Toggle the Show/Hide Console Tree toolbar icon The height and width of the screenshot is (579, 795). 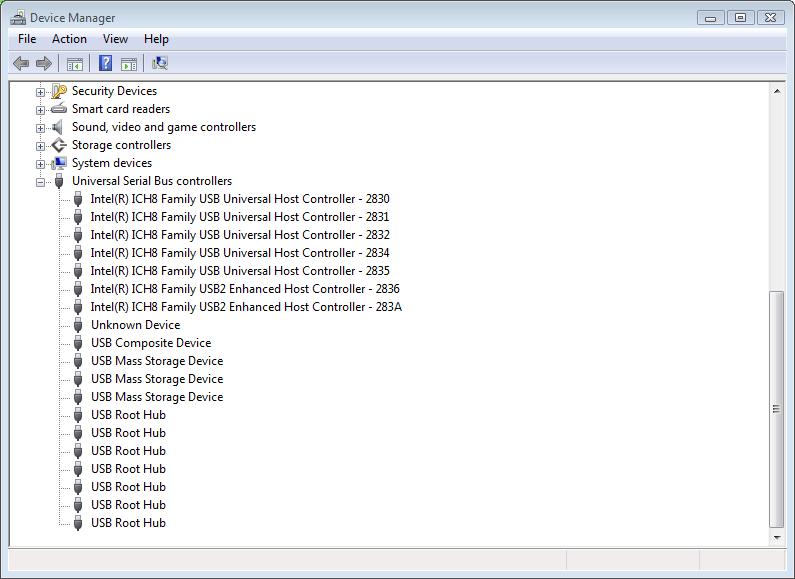75,64
